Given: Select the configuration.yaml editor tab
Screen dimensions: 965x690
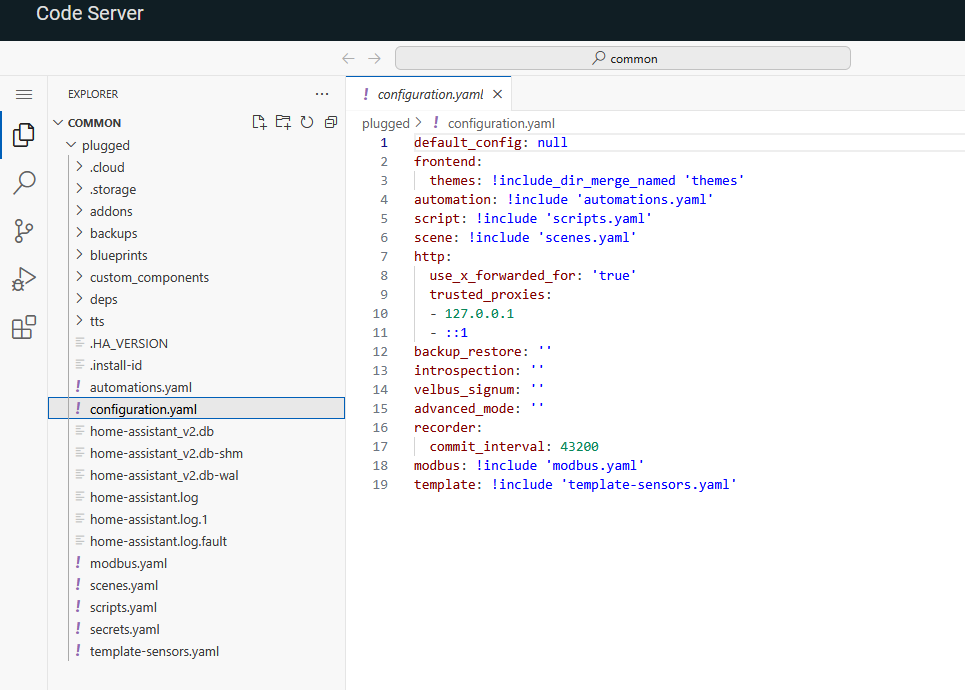Looking at the screenshot, I should [430, 94].
